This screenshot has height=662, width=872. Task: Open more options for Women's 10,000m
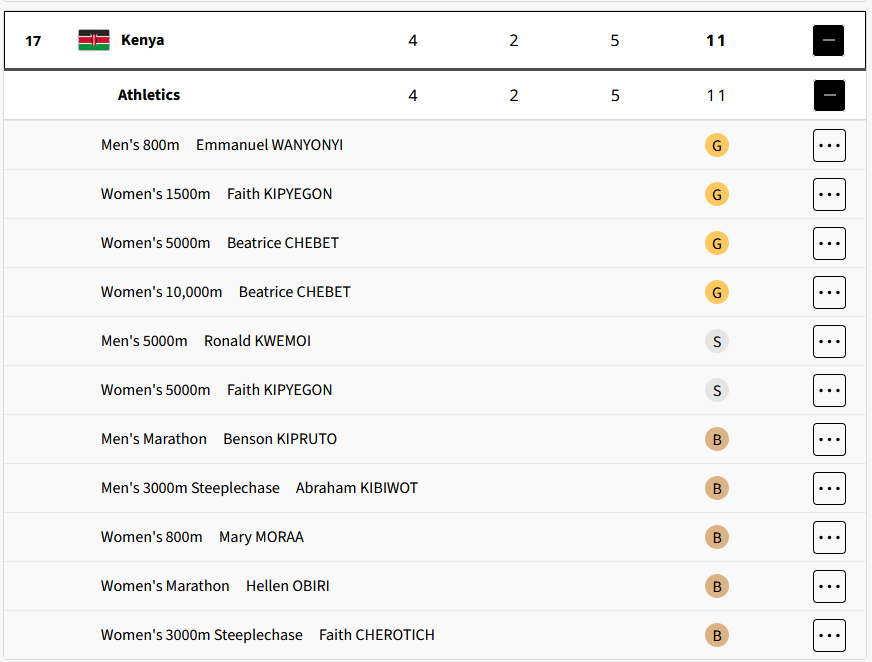coord(829,292)
